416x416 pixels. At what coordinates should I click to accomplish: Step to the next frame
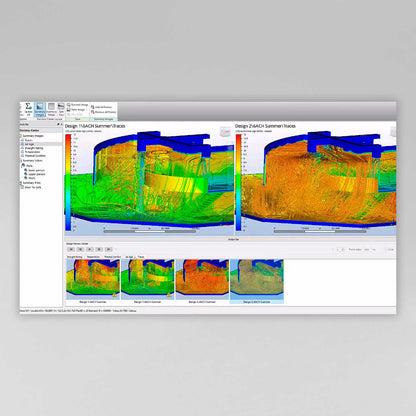click(99, 249)
